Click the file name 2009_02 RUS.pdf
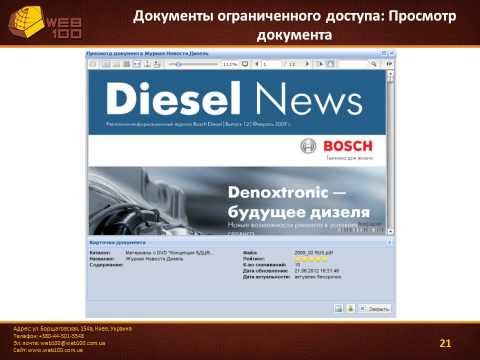Screen dimensions: 480x360 coord(313,252)
